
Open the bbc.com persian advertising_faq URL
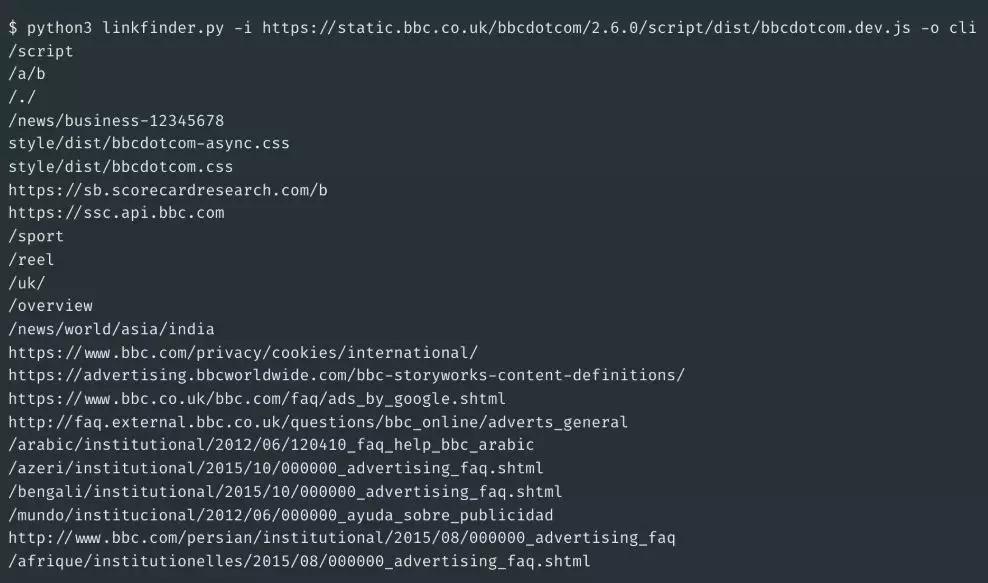(x=342, y=538)
